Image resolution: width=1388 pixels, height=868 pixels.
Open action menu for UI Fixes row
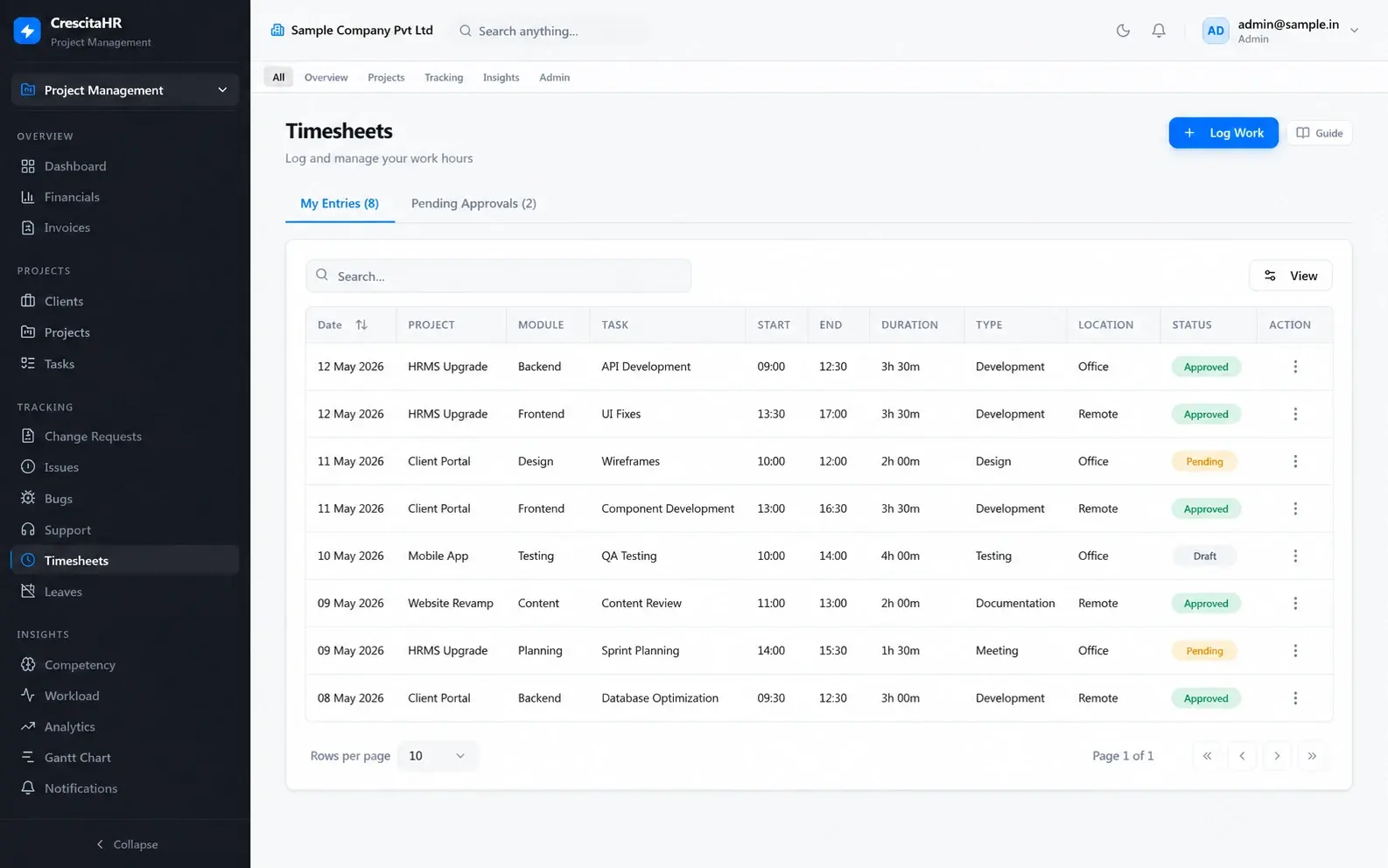click(1295, 414)
